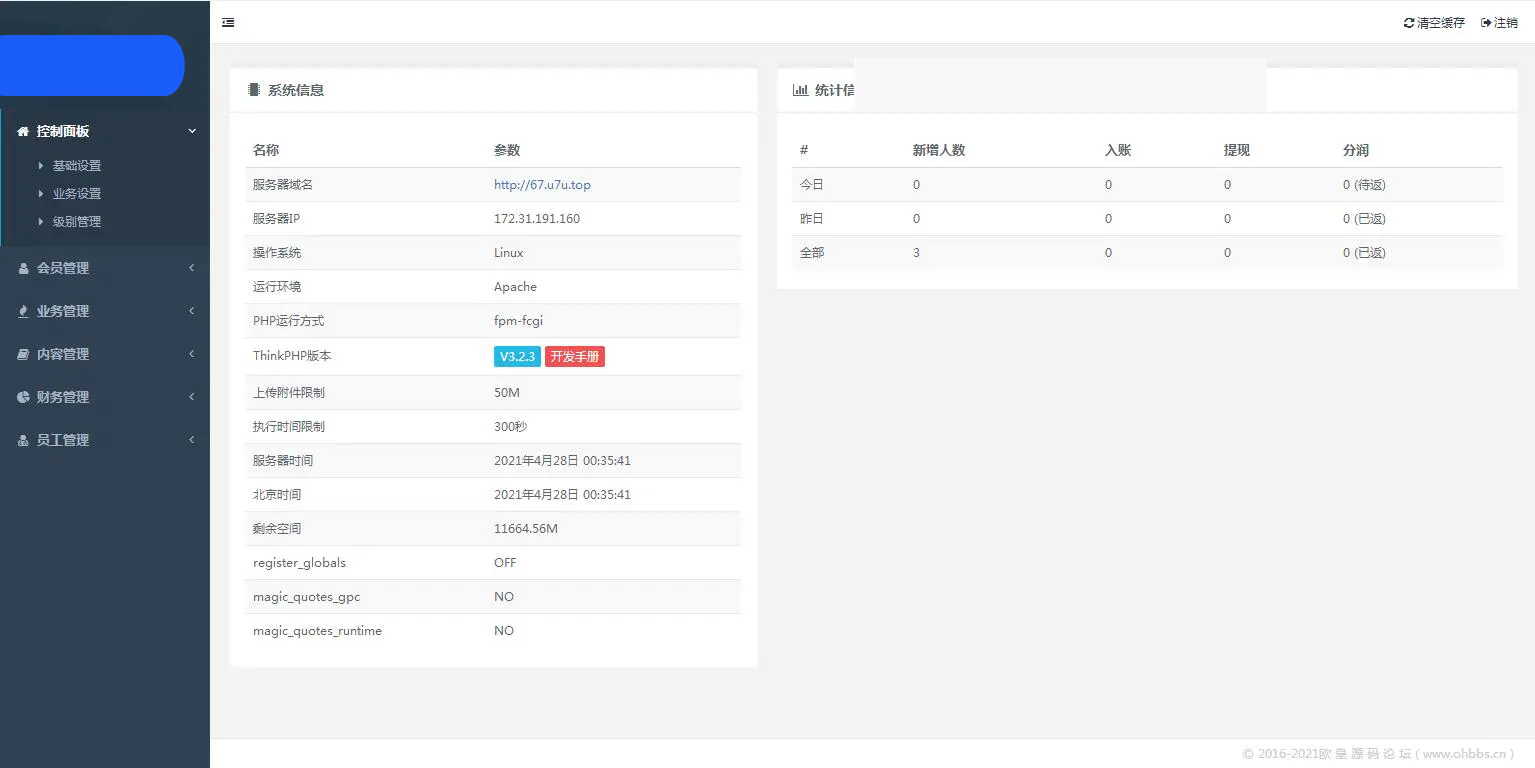The width and height of the screenshot is (1535, 768).
Task: Open 基础设置 submenu item
Action: [76, 166]
